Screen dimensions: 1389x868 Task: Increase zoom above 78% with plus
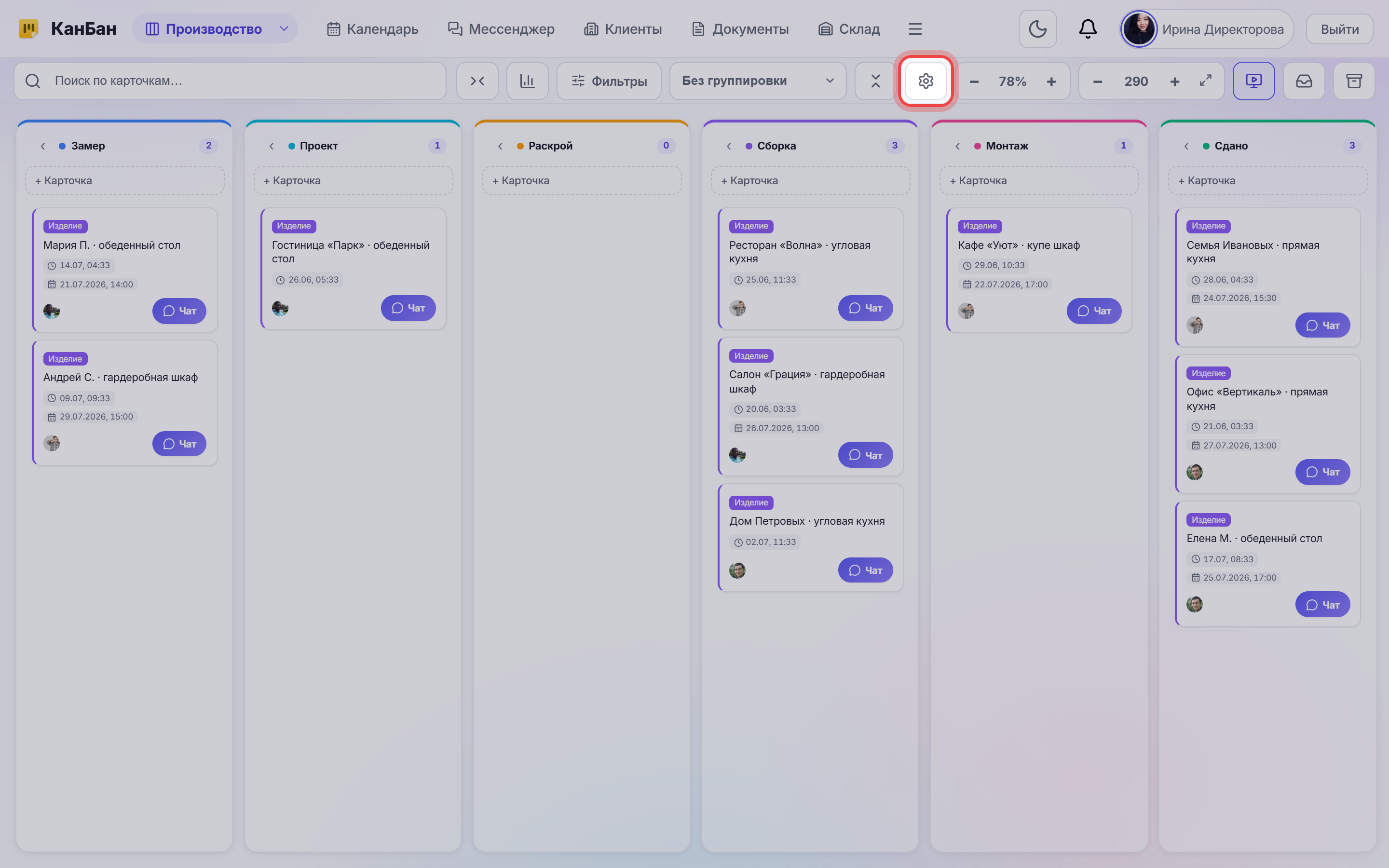(1051, 81)
